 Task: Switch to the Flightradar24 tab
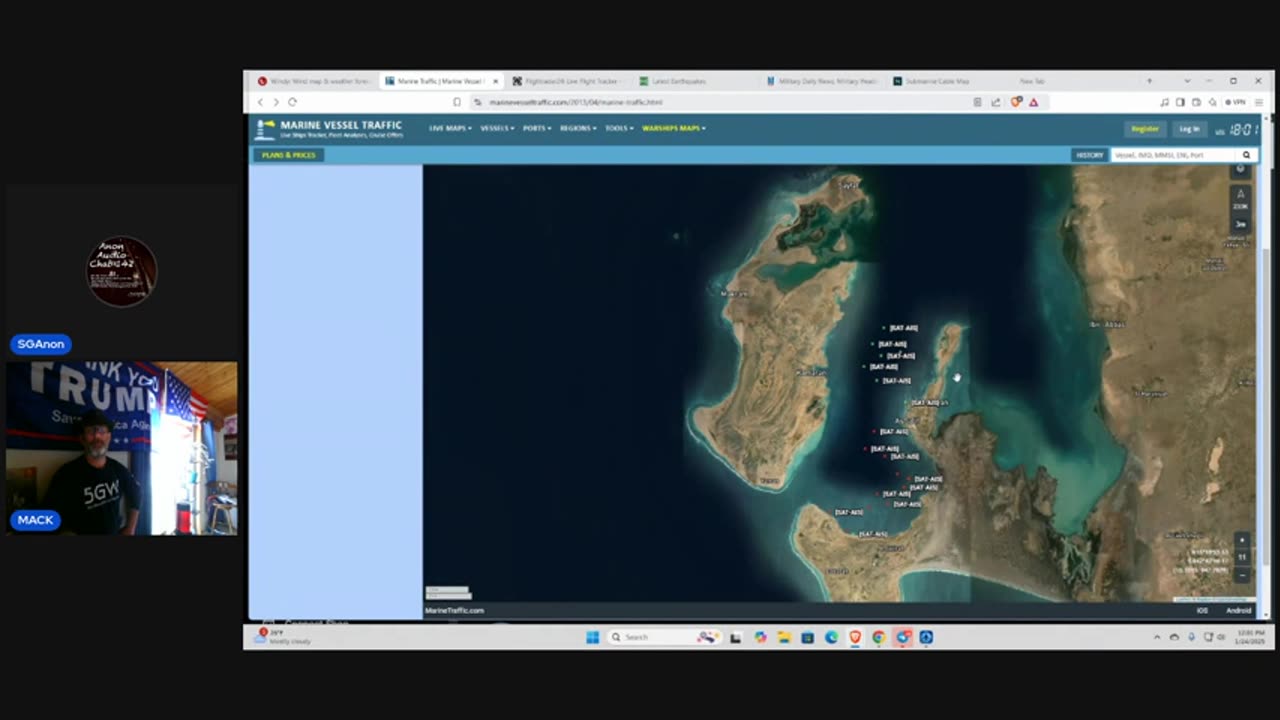(x=566, y=81)
